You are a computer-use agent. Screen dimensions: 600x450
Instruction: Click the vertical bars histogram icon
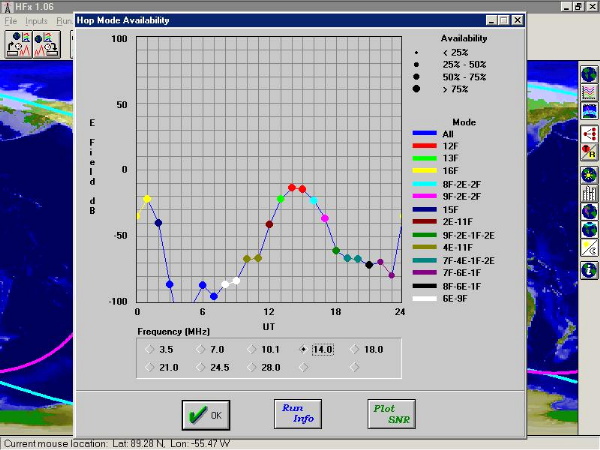pyautogui.click(x=589, y=194)
